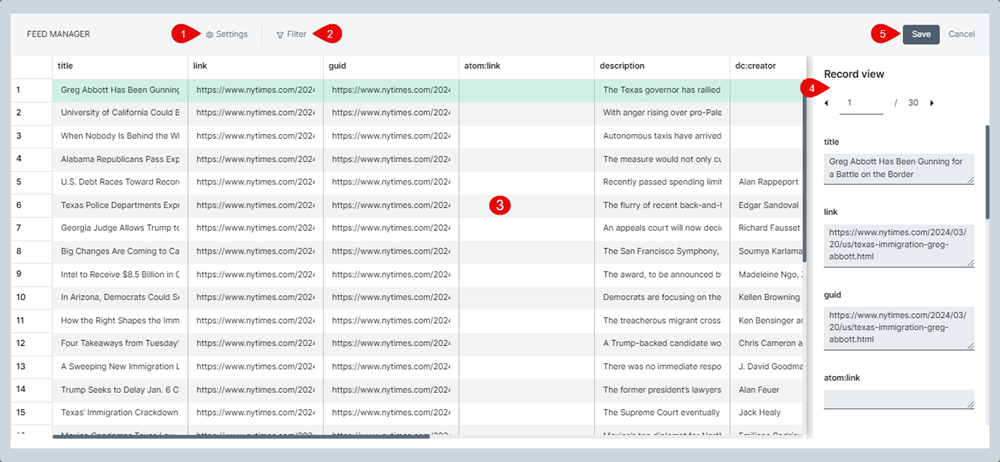Viewport: 1000px width, 462px height.
Task: Select the 'Greg Abbott Has Been Gunning' title cell
Action: tap(120, 90)
